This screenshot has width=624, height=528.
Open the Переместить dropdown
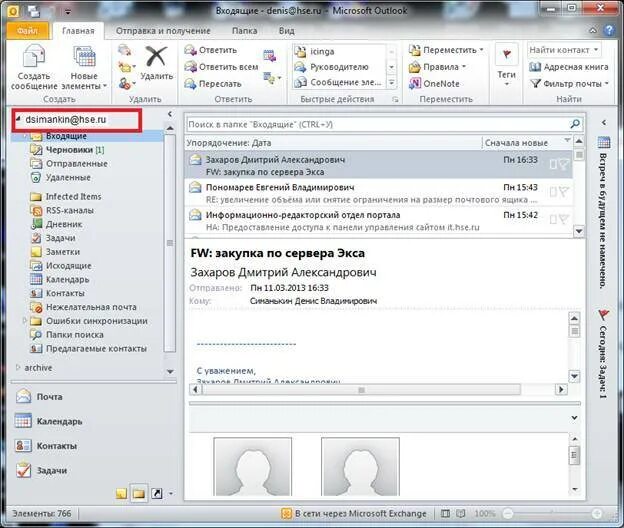(447, 50)
